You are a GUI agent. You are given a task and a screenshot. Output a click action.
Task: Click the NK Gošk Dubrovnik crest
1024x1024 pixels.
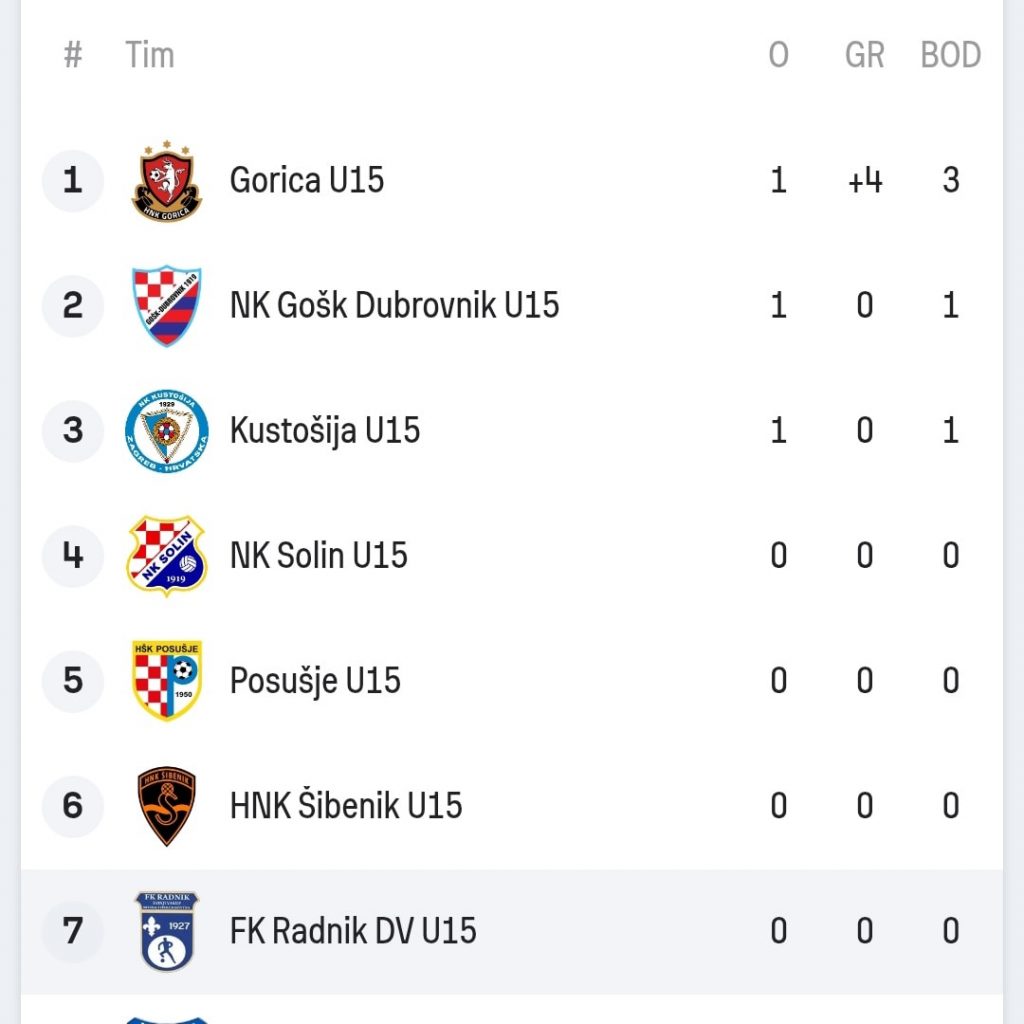point(167,306)
